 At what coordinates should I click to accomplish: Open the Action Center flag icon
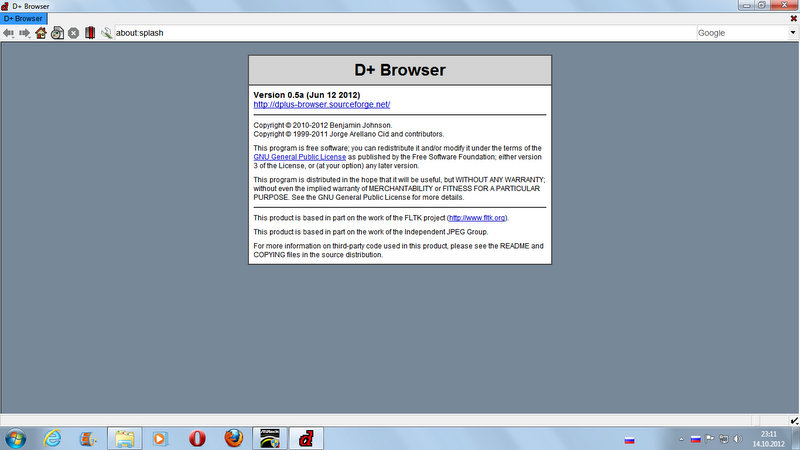pos(710,439)
